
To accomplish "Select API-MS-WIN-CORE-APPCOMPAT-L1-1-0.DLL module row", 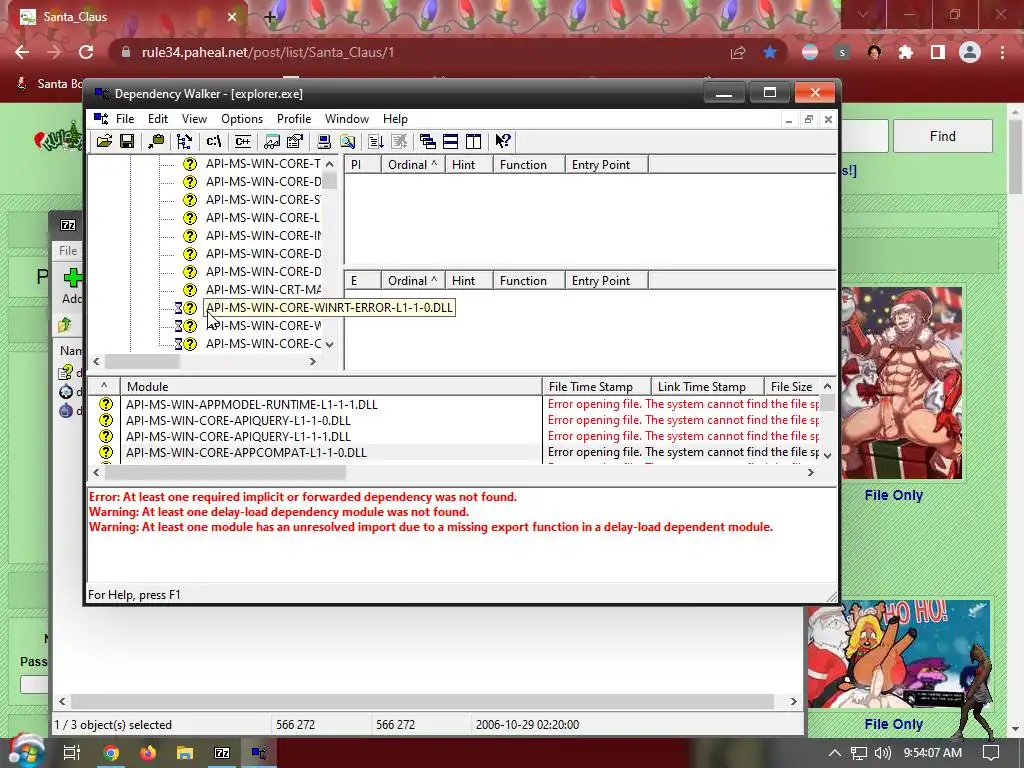I will coord(454,453).
